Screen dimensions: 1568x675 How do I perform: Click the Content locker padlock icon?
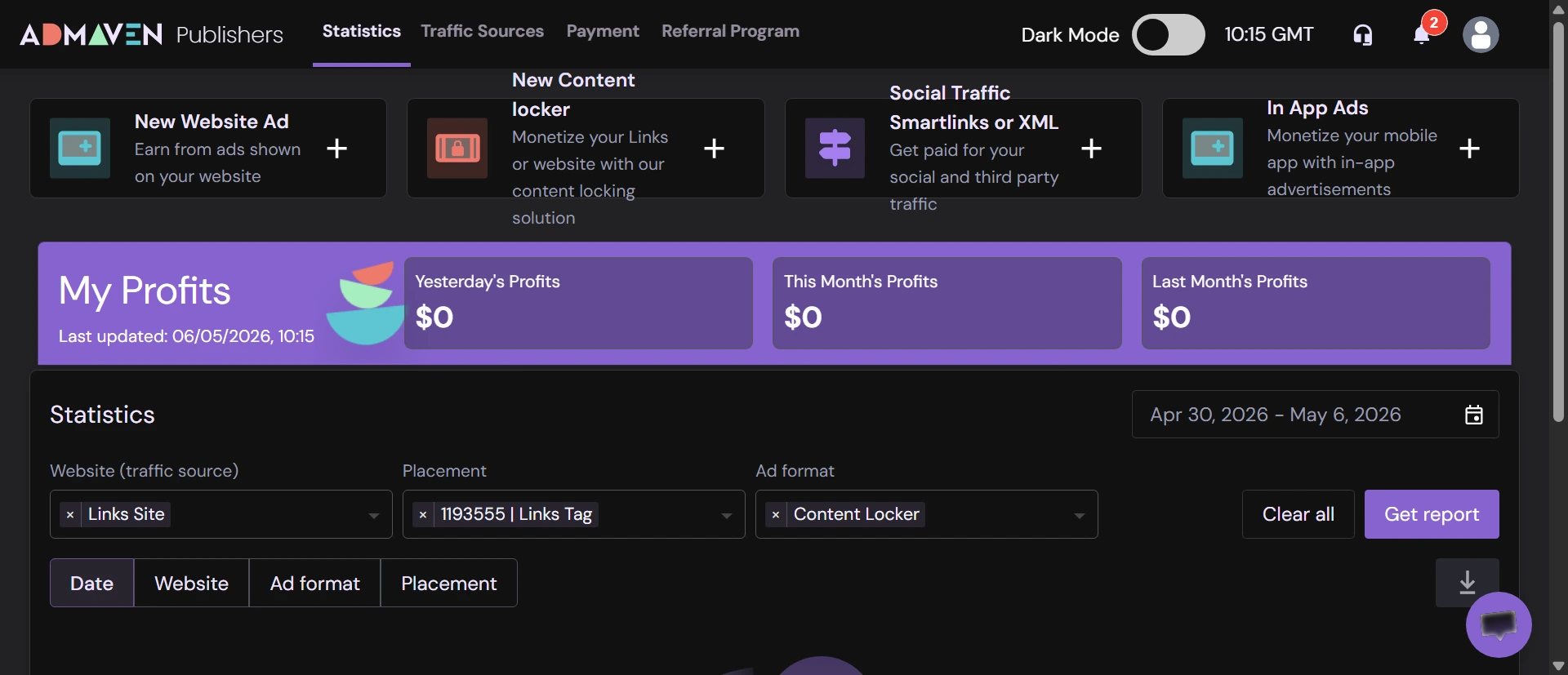[457, 148]
